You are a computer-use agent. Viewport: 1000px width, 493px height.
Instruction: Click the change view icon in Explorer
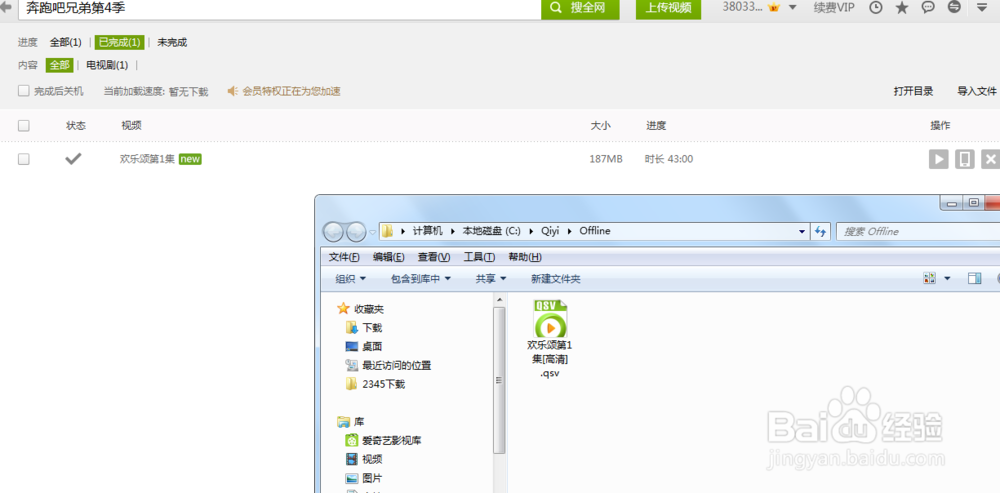click(929, 278)
